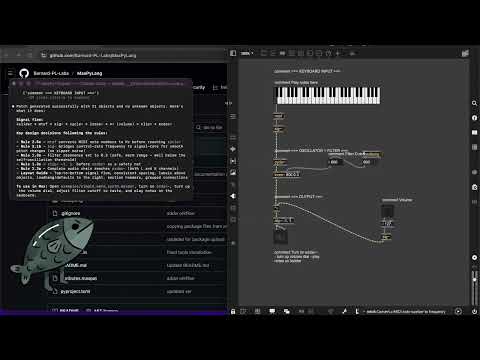480x360 pixels.
Task: Select the OUTPUT section comment in the patch
Action: click(x=298, y=197)
